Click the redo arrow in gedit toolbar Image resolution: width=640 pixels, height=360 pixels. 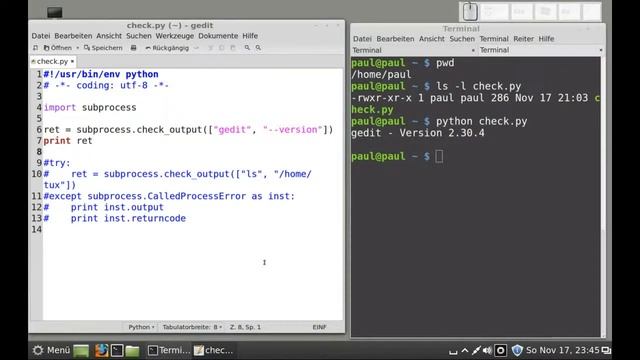tap(196, 48)
